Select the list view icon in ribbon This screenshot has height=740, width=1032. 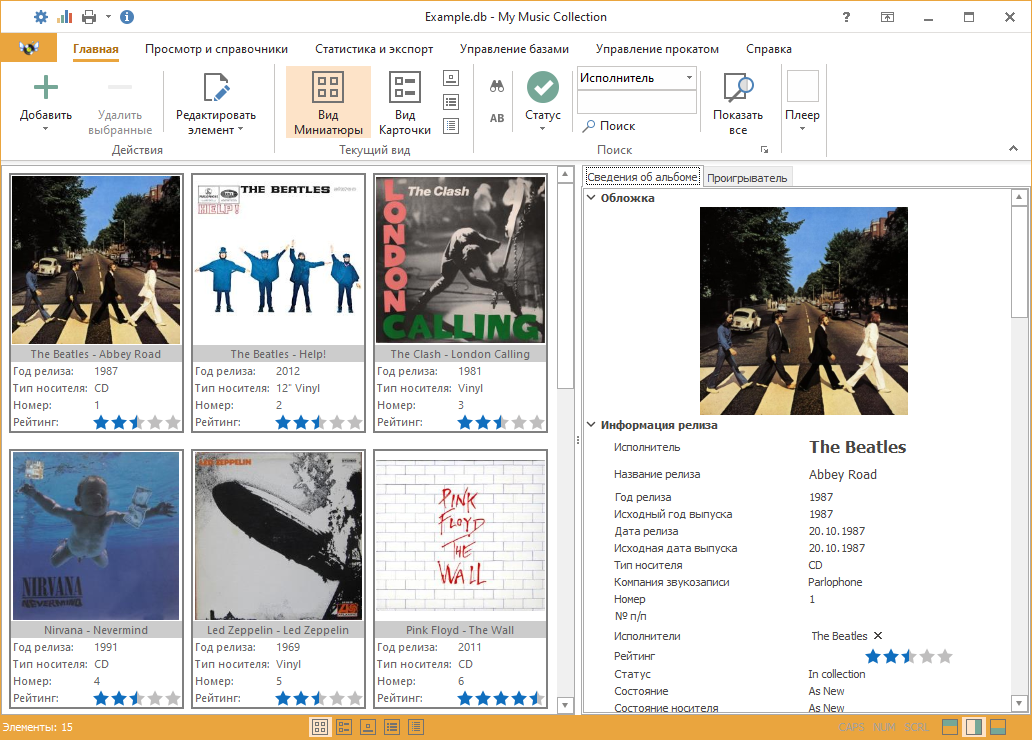tap(451, 102)
